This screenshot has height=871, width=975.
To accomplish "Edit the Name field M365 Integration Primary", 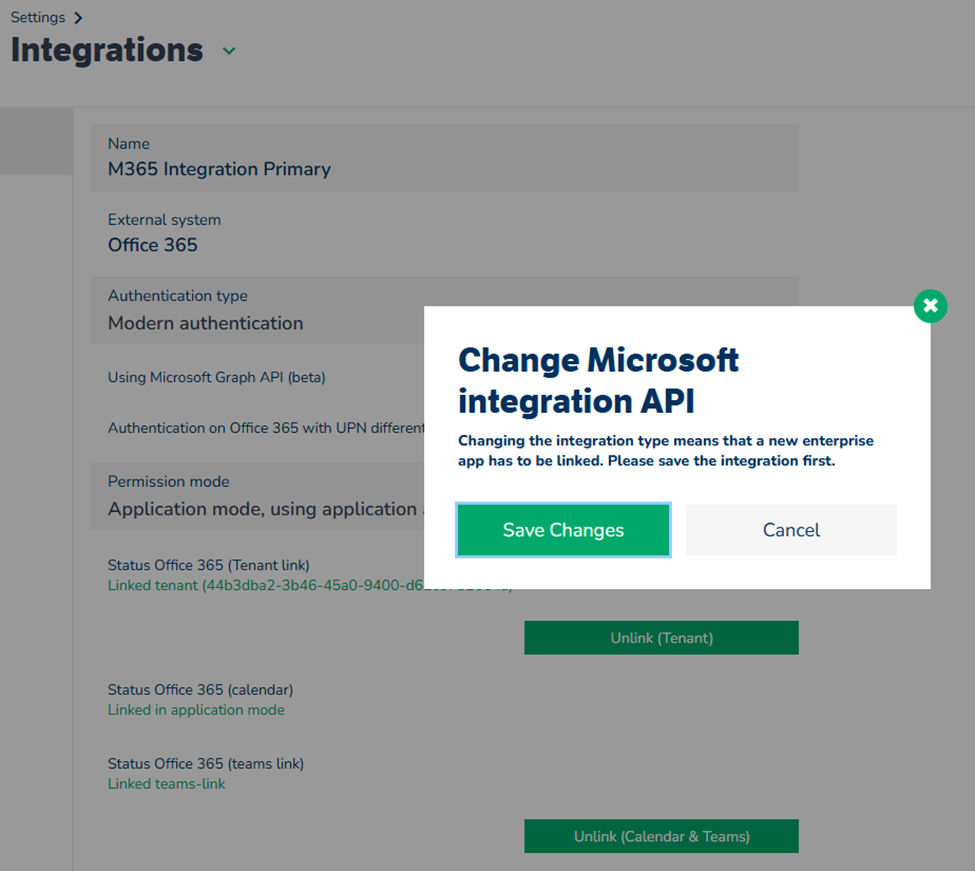I will pyautogui.click(x=219, y=169).
